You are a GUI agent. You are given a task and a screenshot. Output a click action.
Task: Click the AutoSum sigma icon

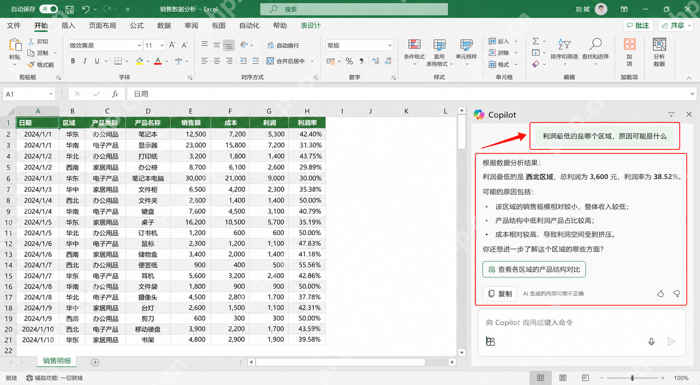point(536,41)
